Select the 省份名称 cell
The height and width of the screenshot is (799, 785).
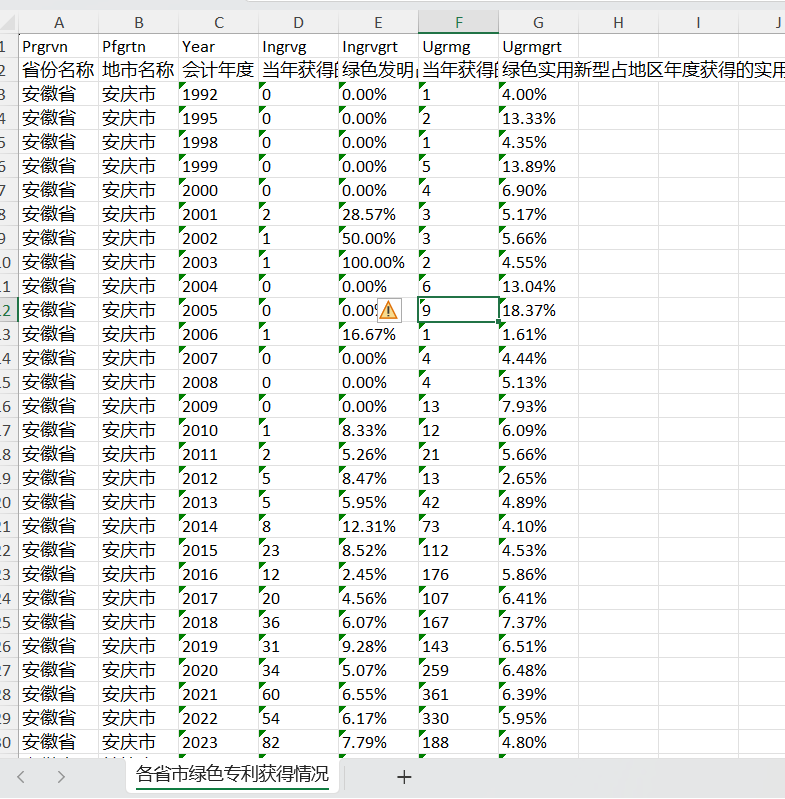point(59,70)
